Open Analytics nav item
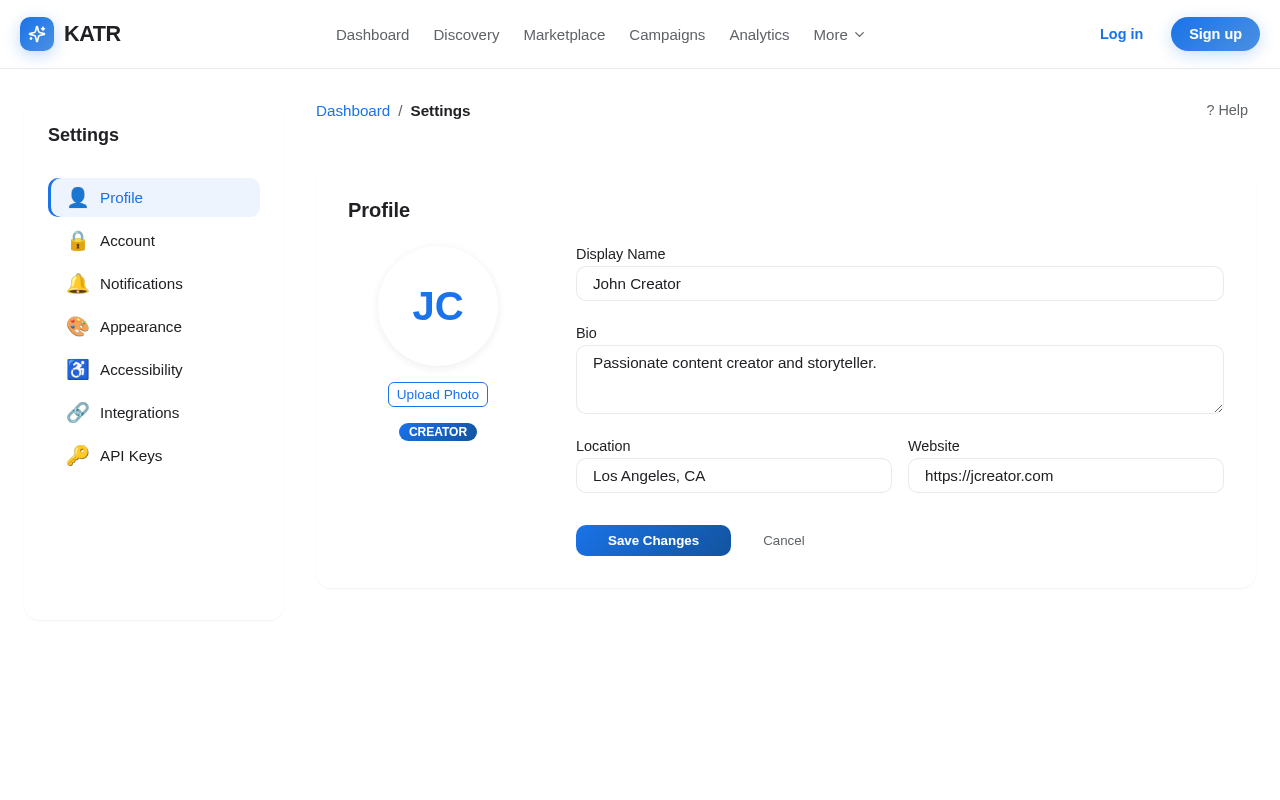Viewport: 1280px width, 800px height. point(759,34)
